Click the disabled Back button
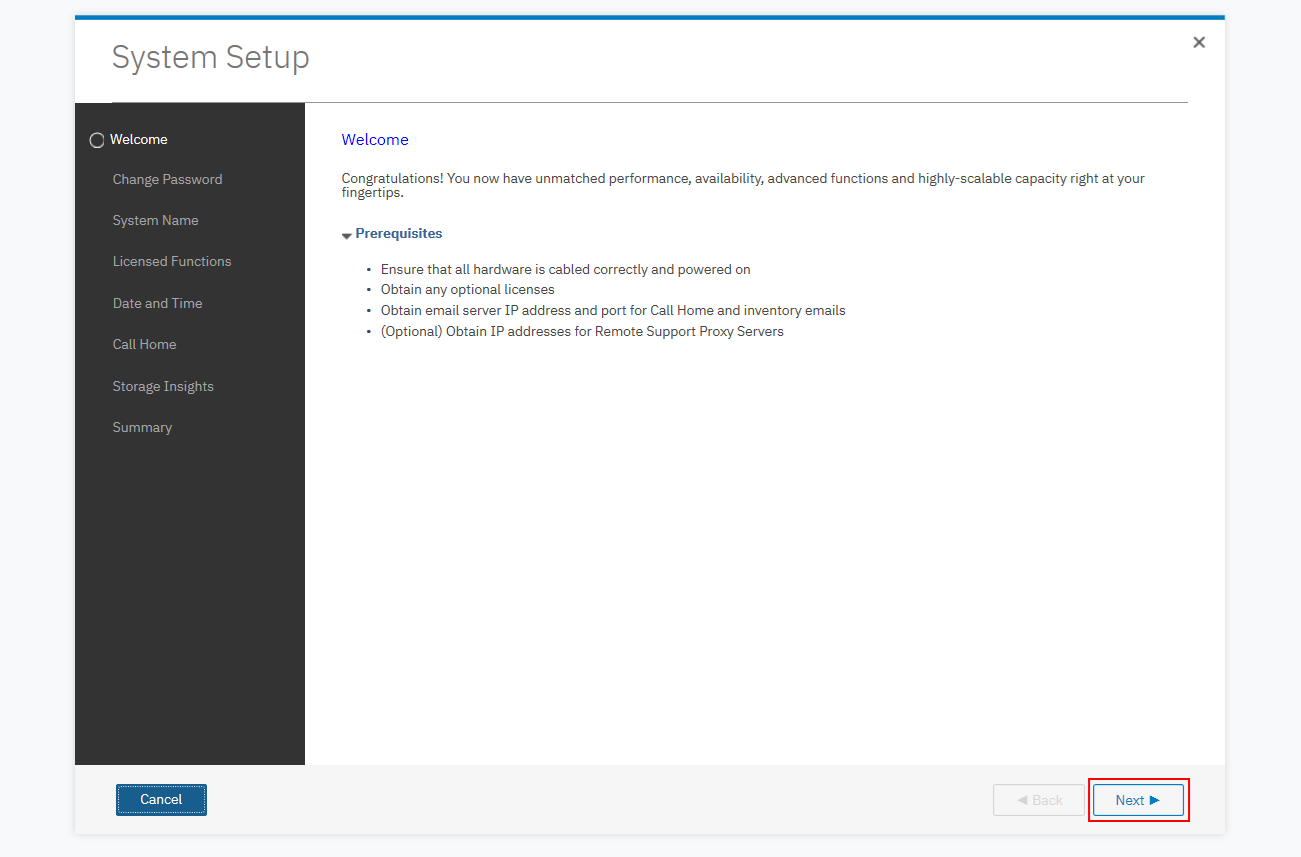 pos(1039,800)
